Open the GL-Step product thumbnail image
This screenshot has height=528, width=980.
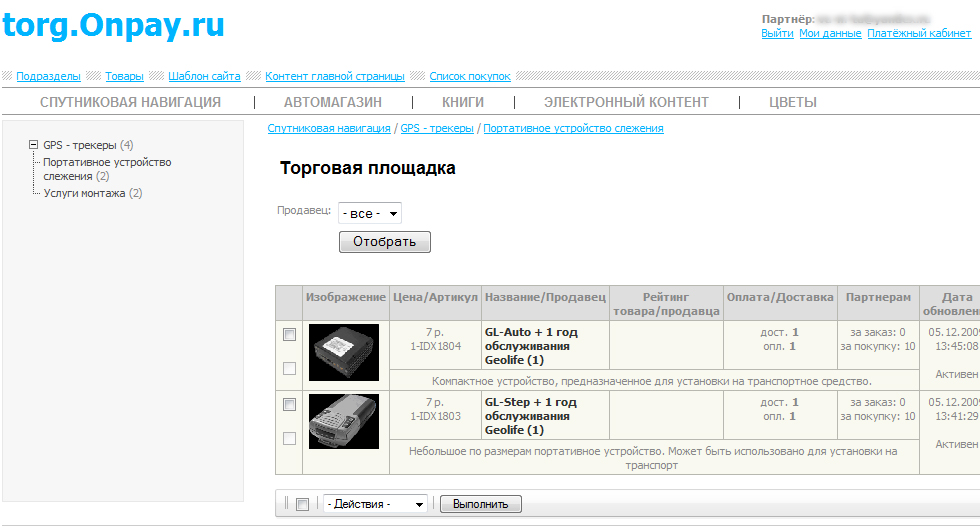tap(344, 420)
